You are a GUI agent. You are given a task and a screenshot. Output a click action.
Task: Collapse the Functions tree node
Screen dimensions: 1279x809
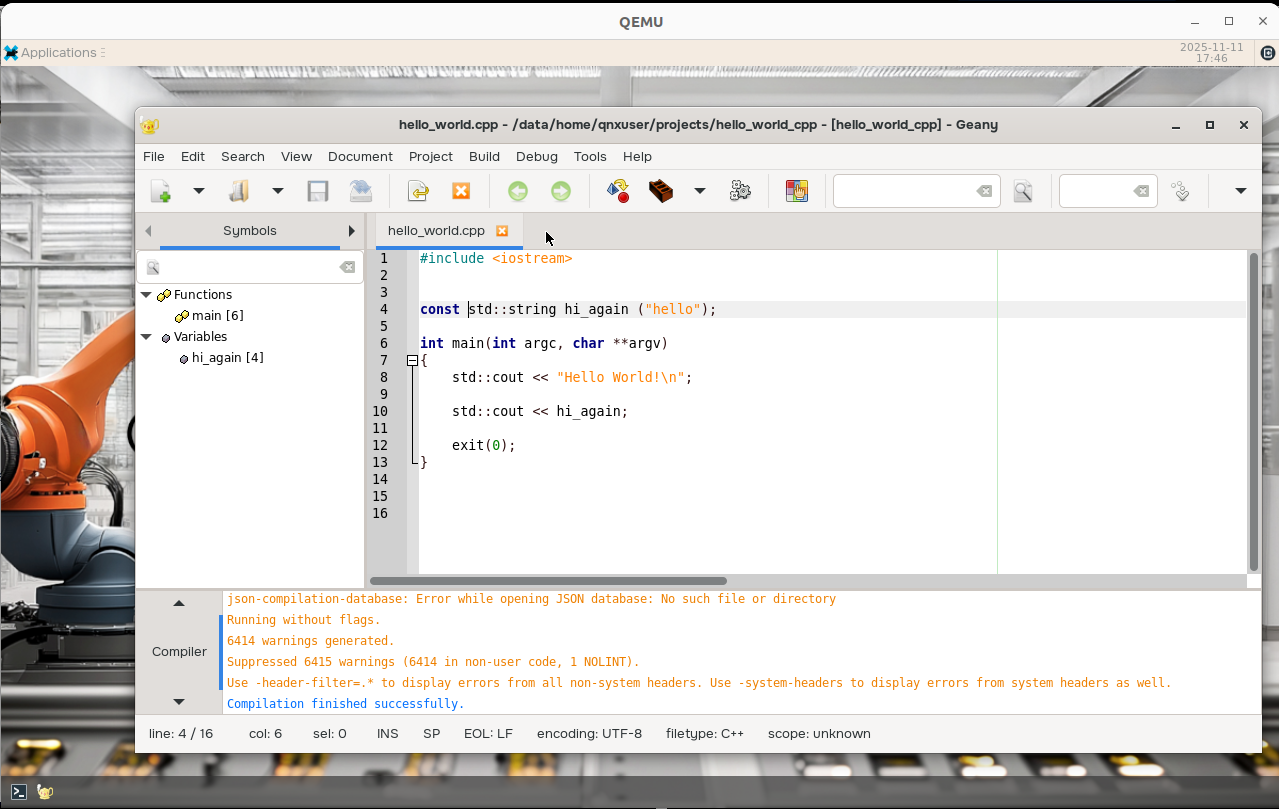[x=146, y=295]
